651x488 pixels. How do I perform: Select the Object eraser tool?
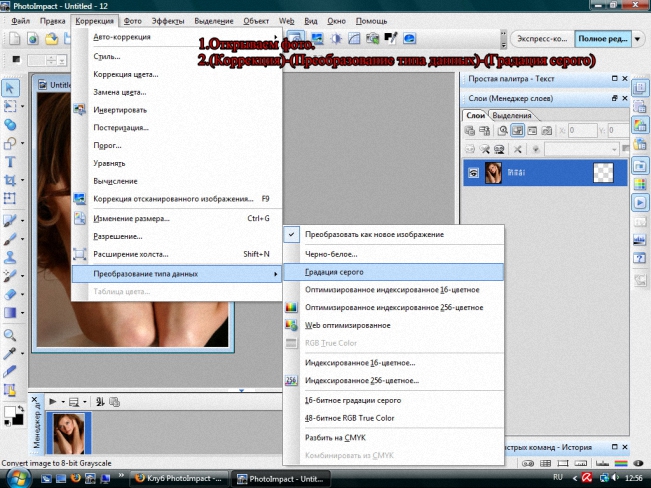[10, 294]
